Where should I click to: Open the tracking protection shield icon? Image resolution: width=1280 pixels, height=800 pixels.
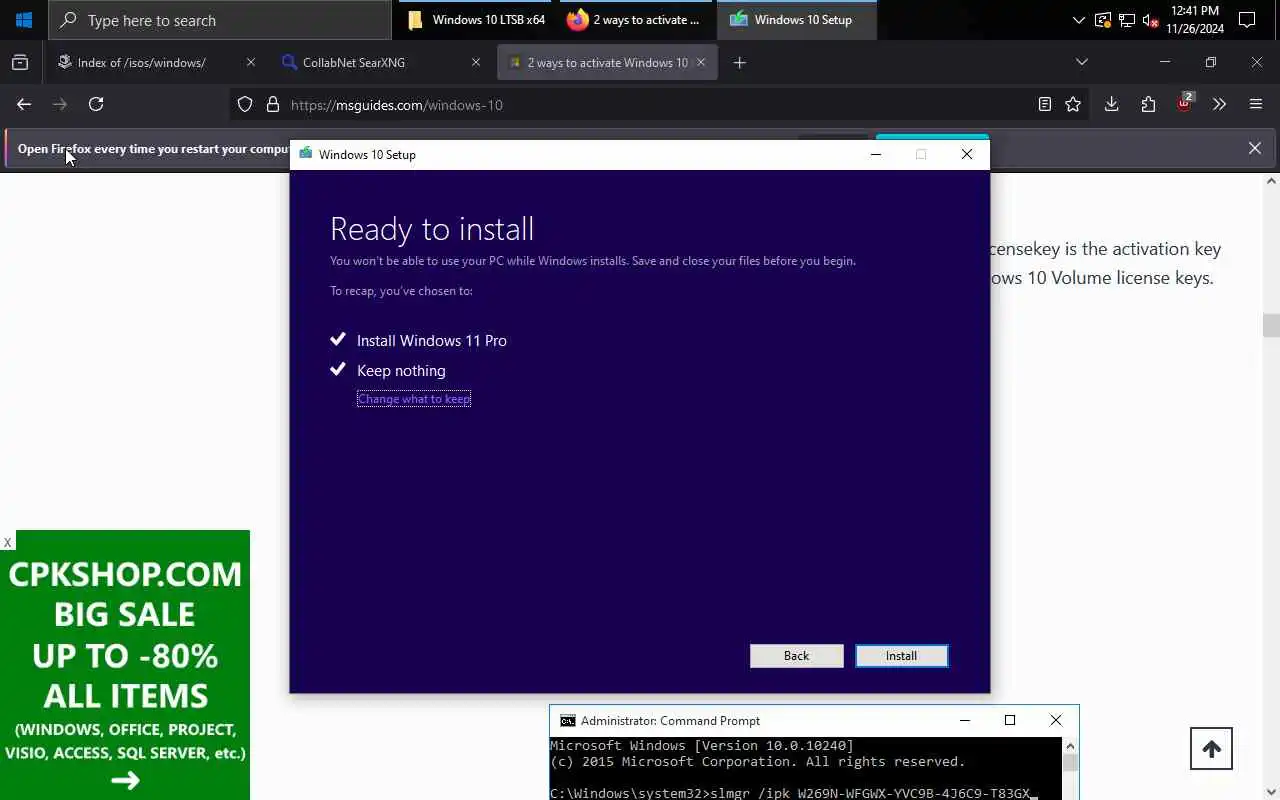[x=245, y=104]
